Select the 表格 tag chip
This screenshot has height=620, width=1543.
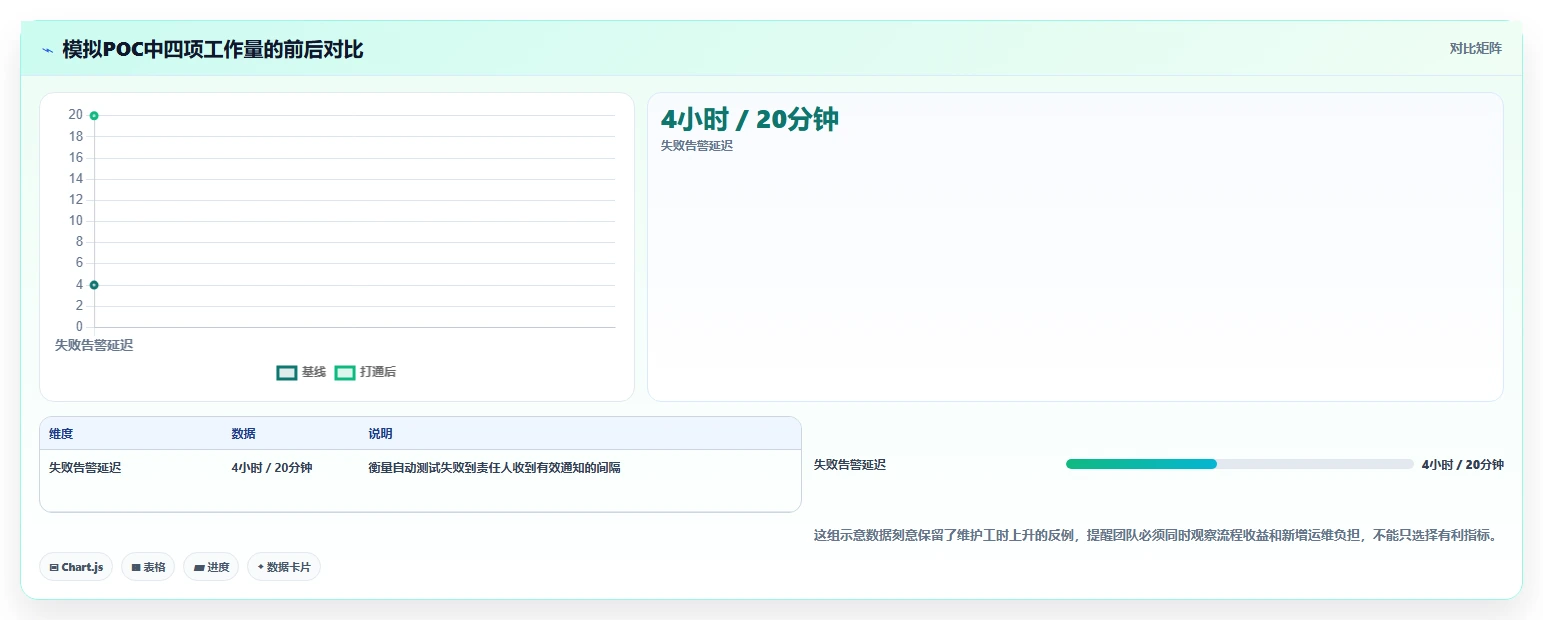coord(148,567)
